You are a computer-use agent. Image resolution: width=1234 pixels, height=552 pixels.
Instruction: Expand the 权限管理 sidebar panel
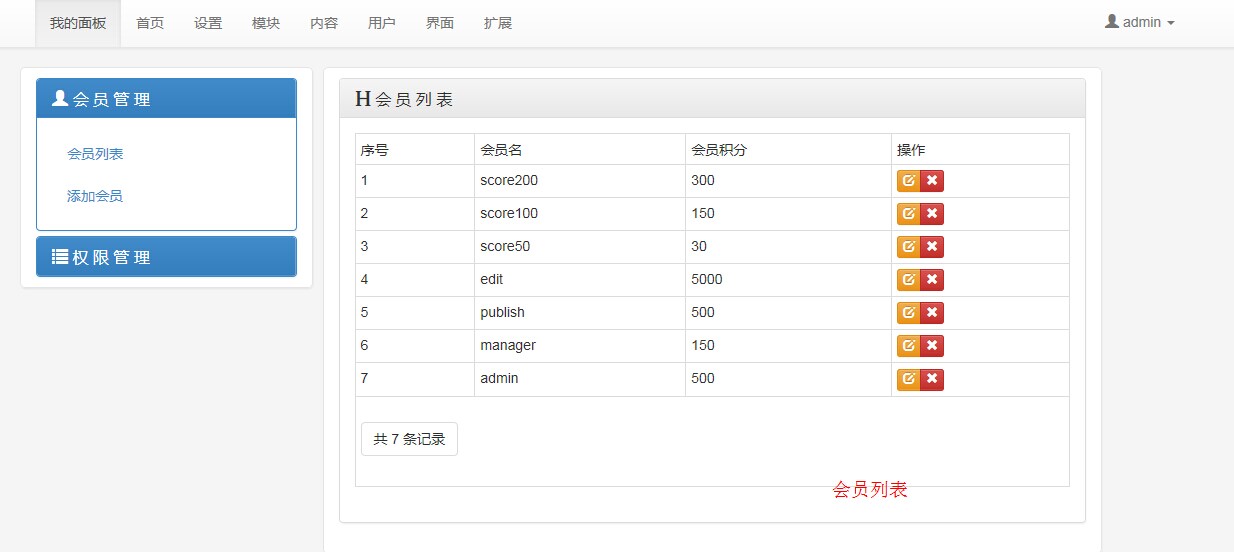[166, 257]
